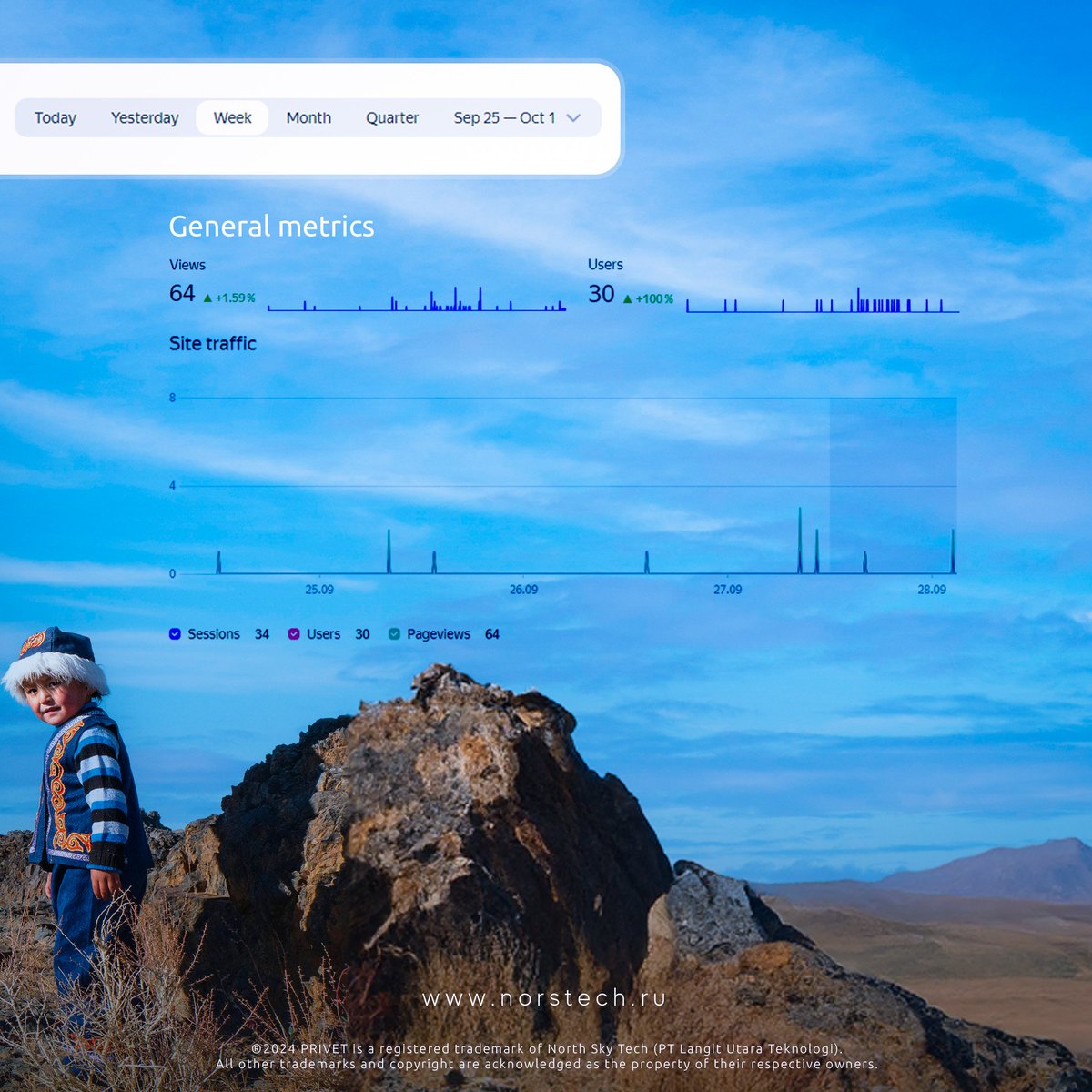Viewport: 1092px width, 1092px height.
Task: Select the Week period tab
Action: coord(232,118)
